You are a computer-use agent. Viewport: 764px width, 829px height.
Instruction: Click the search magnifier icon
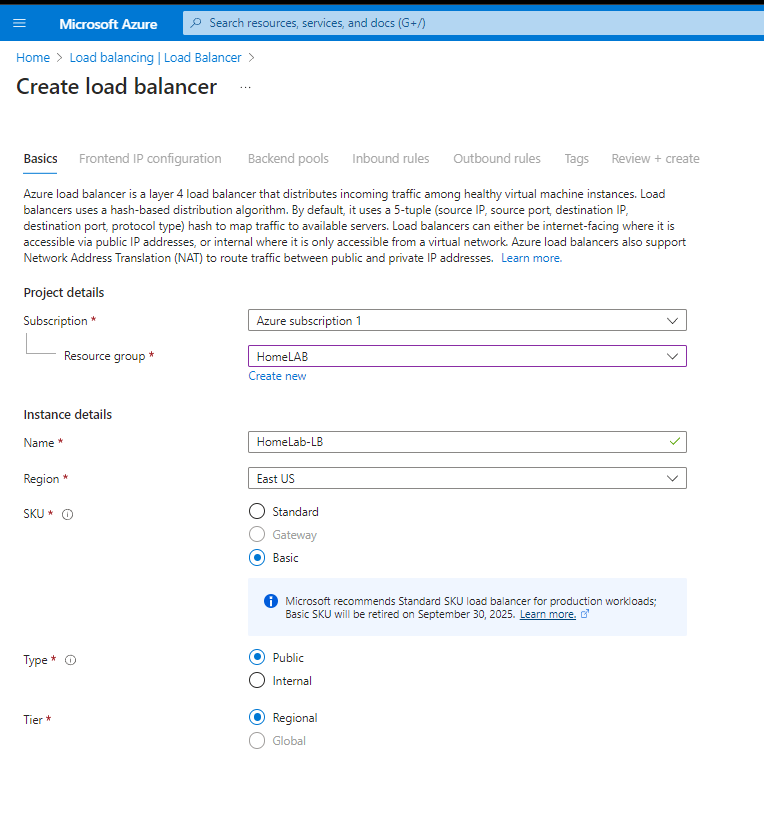tap(196, 23)
